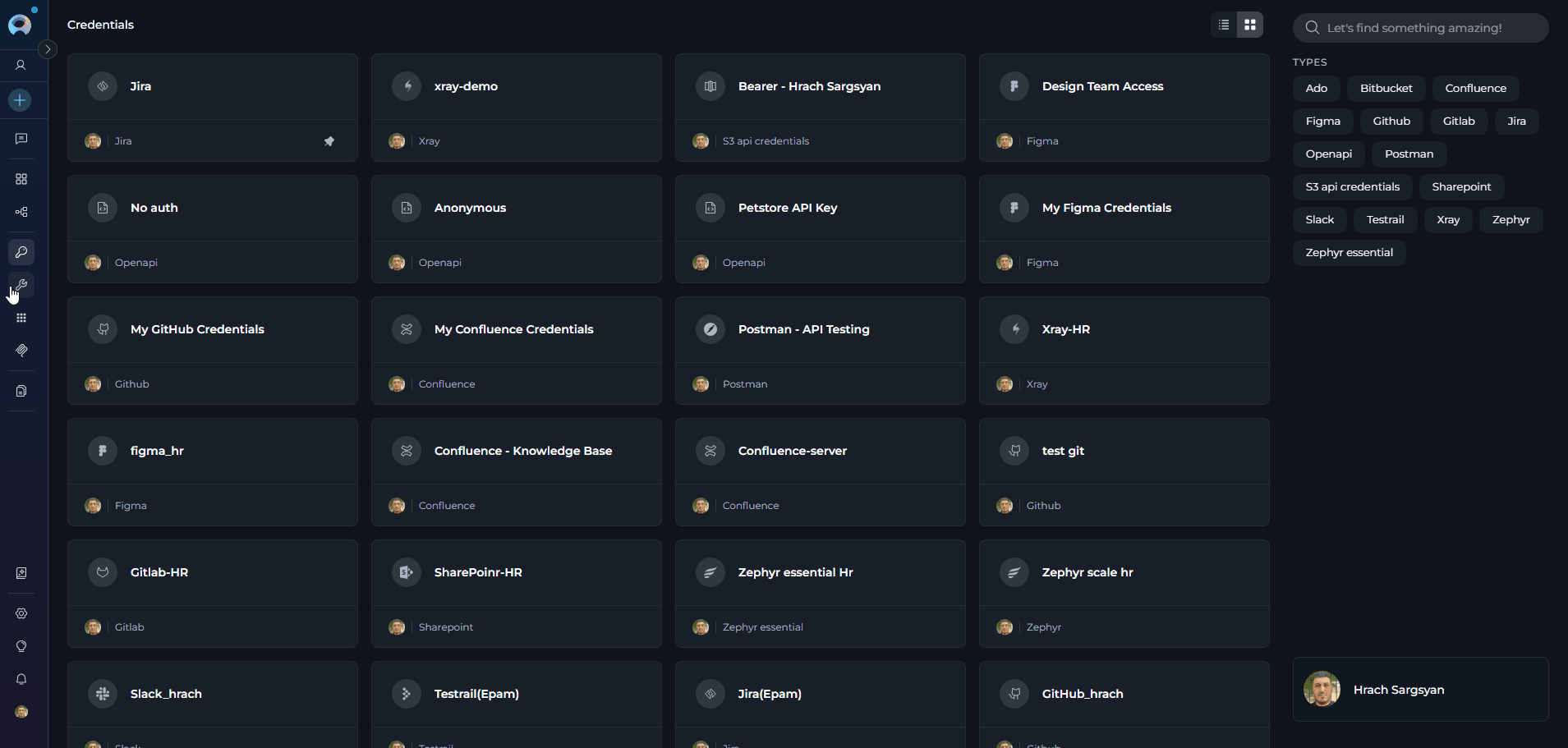Viewport: 1568px width, 748px height.
Task: Click the pin icon on the Jira card
Action: [329, 141]
